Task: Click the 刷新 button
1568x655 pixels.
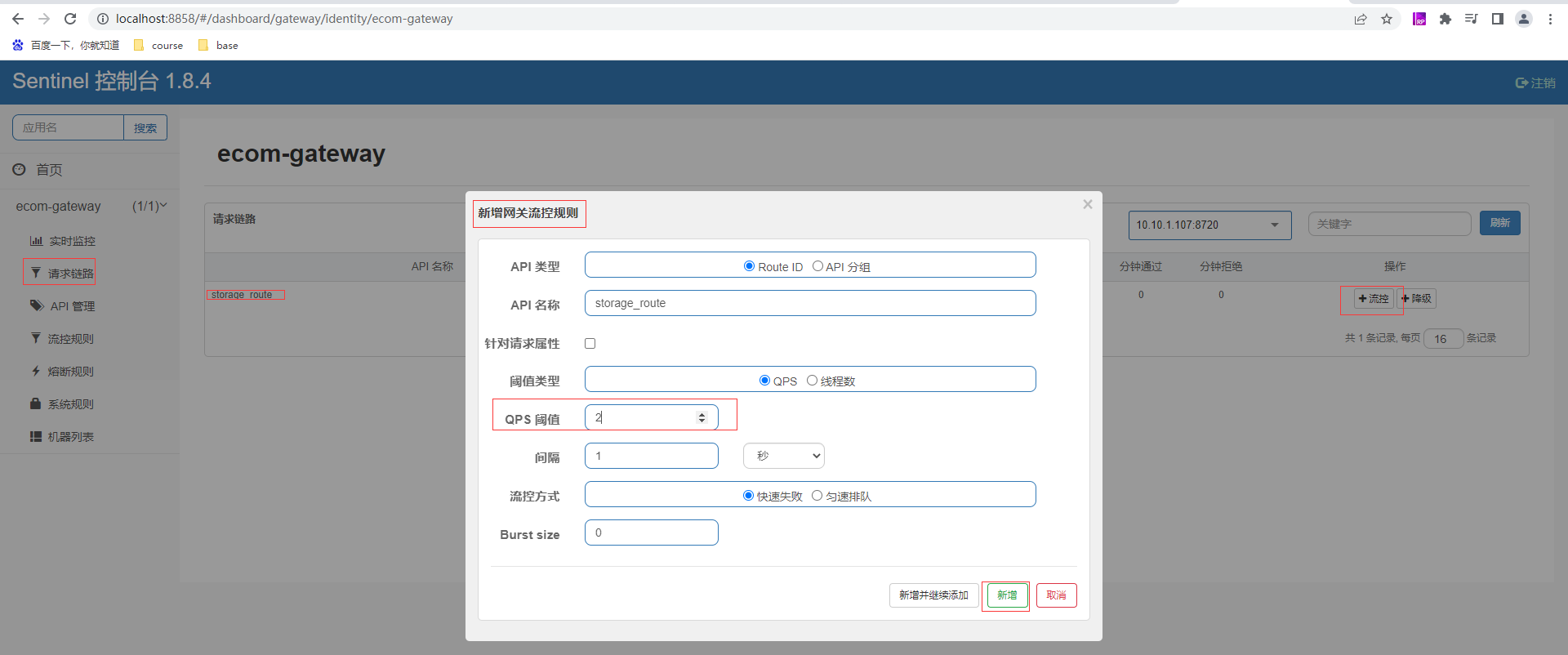Action: pos(1499,223)
